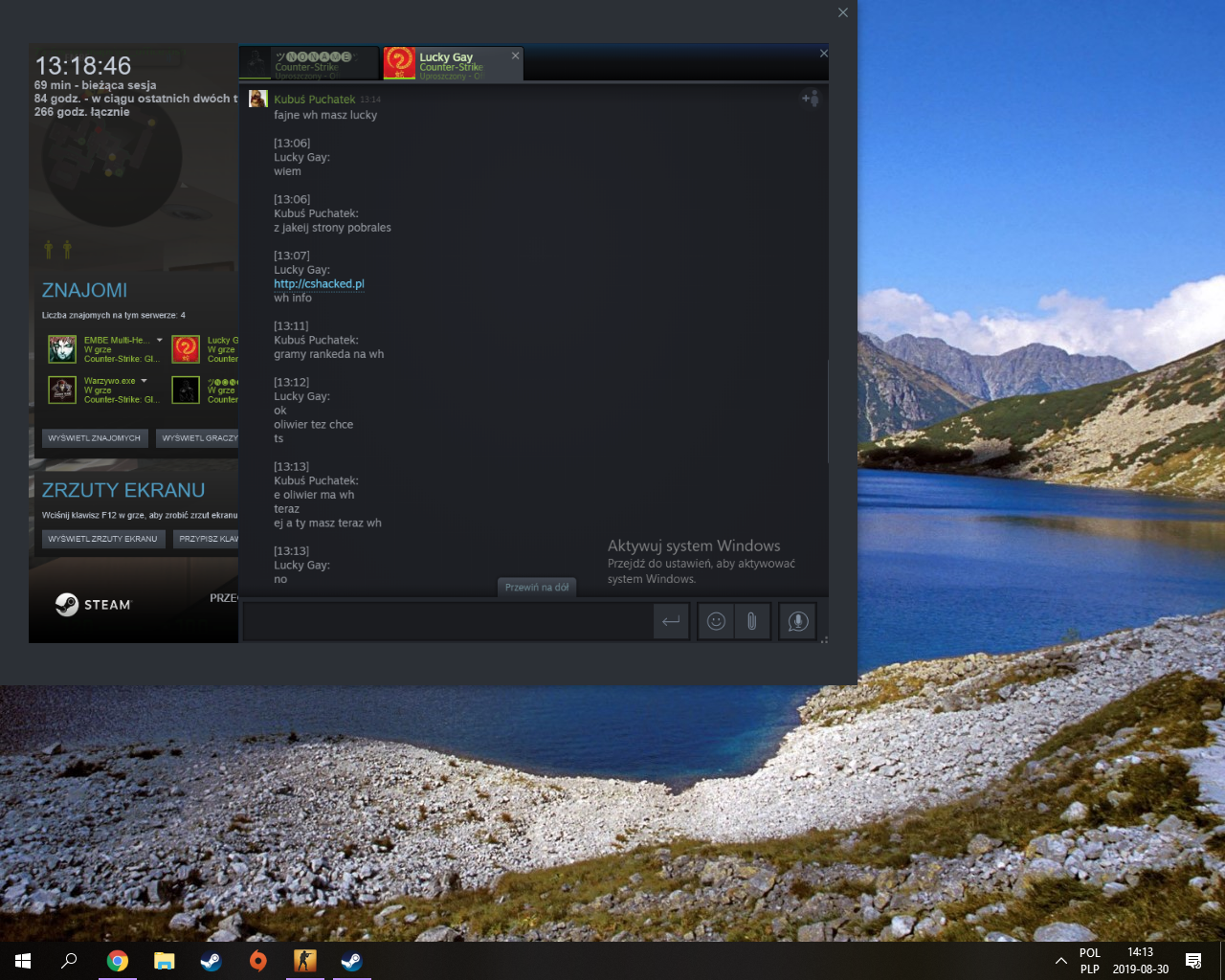
Task: Expand dropdown arrow next to EMBE Multi-He...
Action: click(x=160, y=340)
